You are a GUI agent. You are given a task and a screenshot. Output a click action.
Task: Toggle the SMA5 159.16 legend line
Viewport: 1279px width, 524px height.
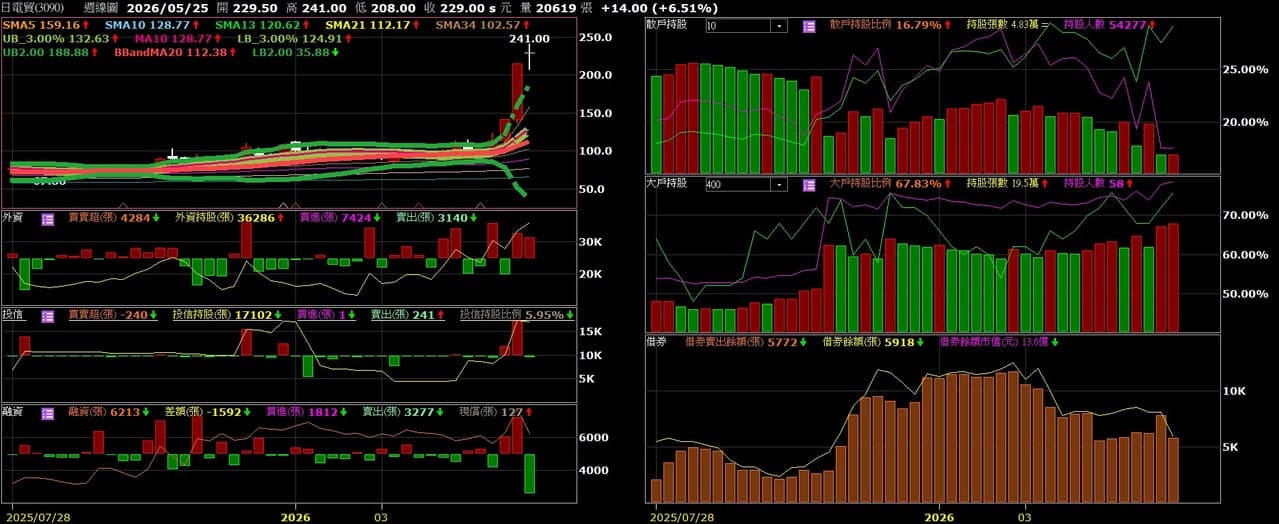pyautogui.click(x=47, y=24)
